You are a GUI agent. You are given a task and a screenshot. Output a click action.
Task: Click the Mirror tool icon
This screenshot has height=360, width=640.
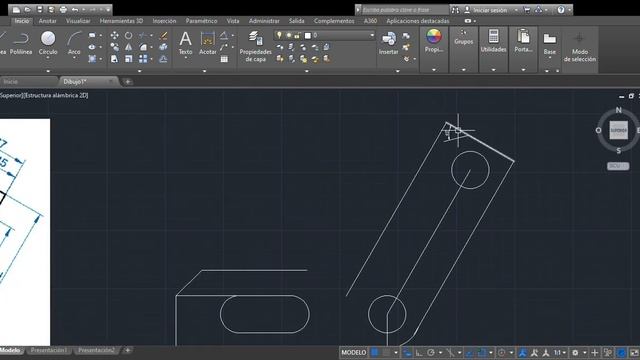(129, 47)
